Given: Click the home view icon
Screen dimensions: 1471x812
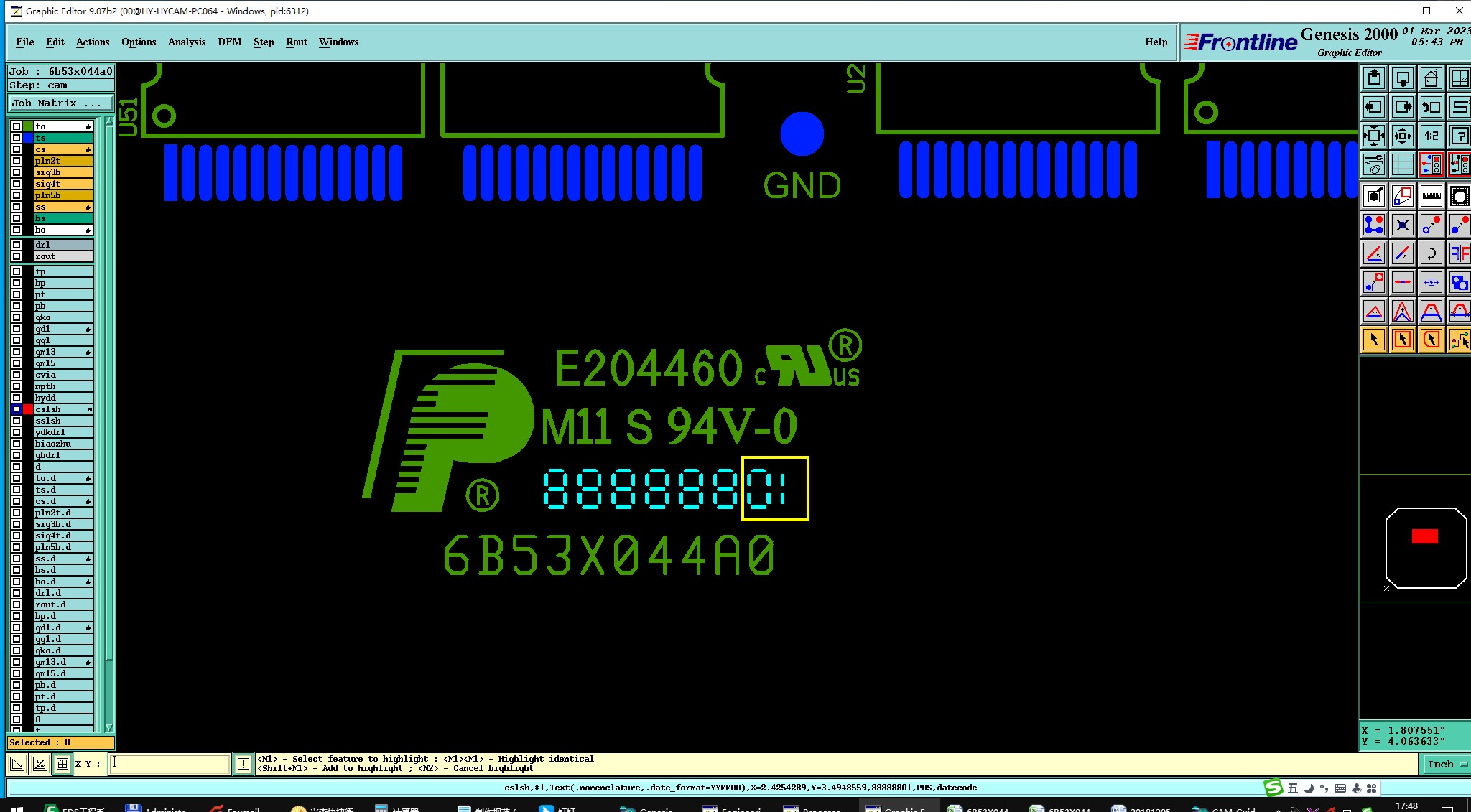Looking at the screenshot, I should [x=1431, y=78].
